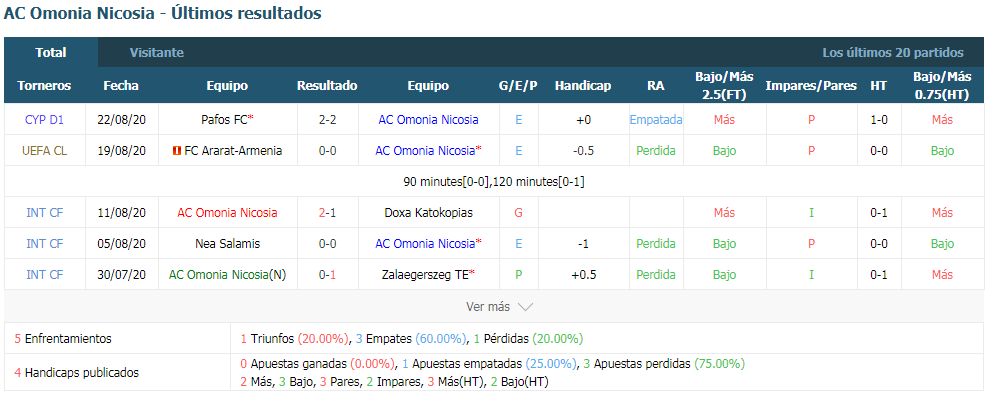Open the 2-1 result against Doxa Katokopias
Screen dimensions: 994x397
click(x=327, y=212)
